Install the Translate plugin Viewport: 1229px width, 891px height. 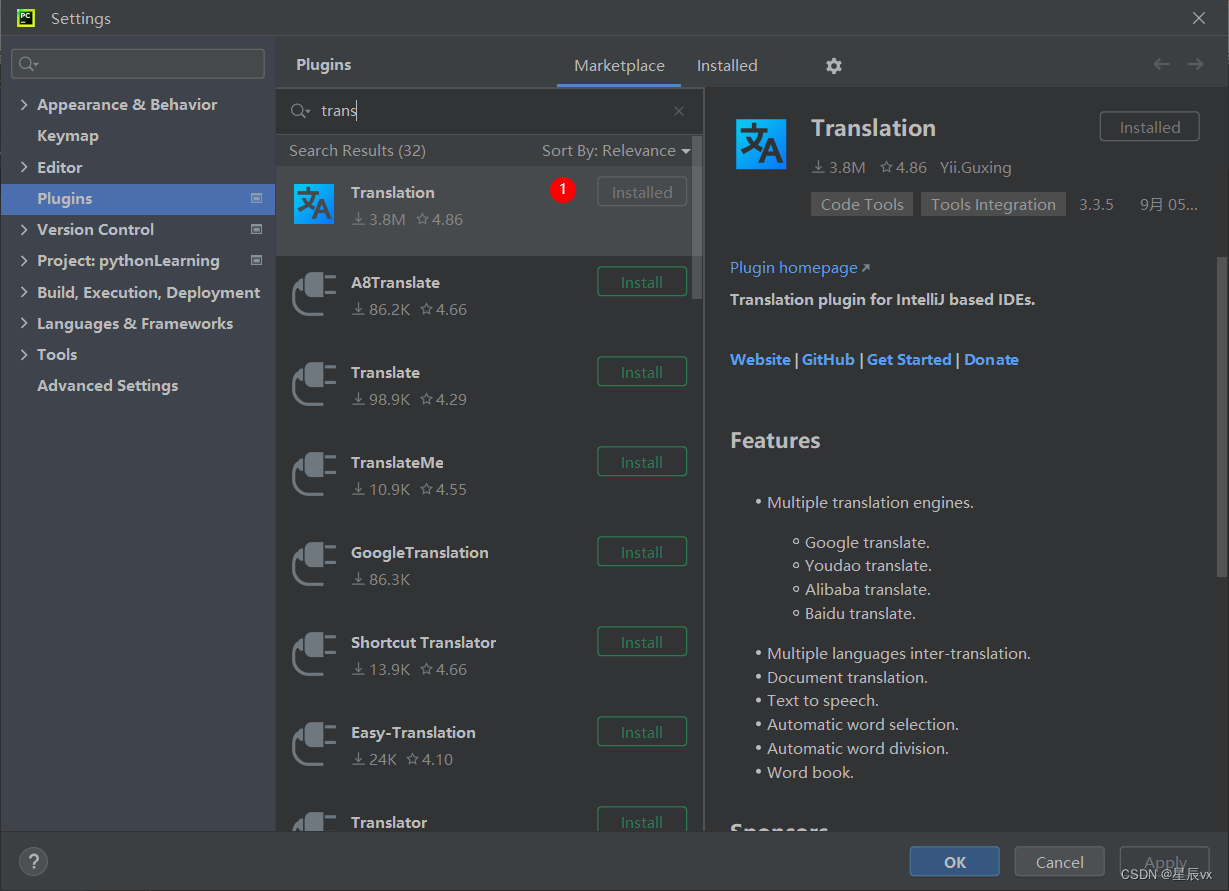pos(642,372)
